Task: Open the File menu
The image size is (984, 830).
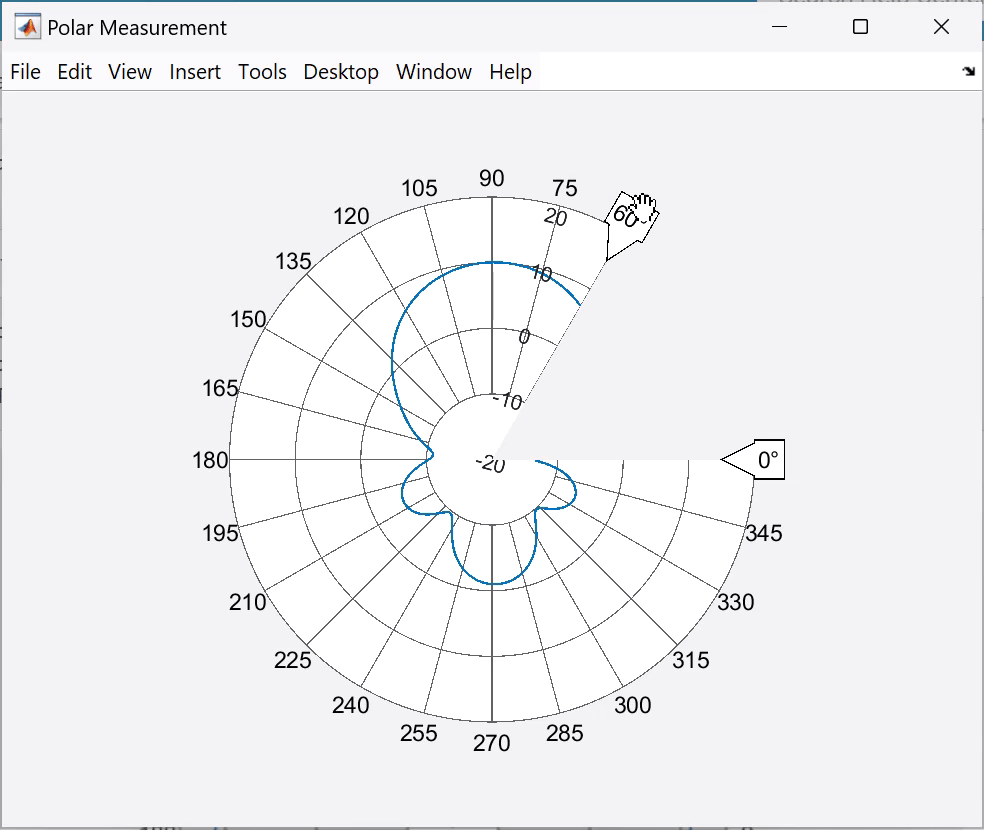Action: point(25,71)
